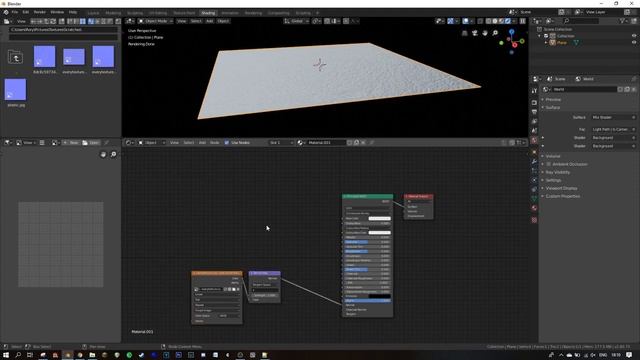Screen dimensions: 640x360
Task: Open the Physics properties tab
Action: click(x=534, y=180)
